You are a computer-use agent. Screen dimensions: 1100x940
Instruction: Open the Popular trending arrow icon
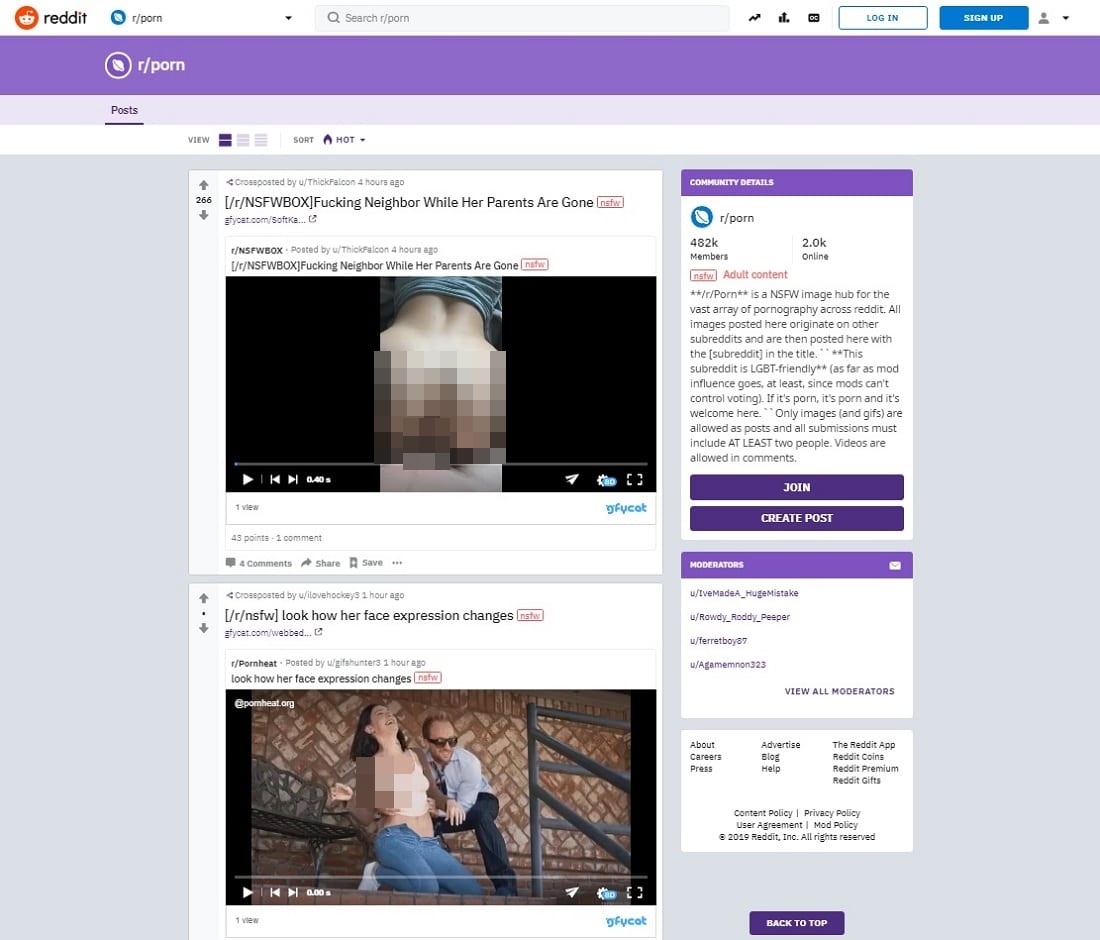pyautogui.click(x=755, y=18)
